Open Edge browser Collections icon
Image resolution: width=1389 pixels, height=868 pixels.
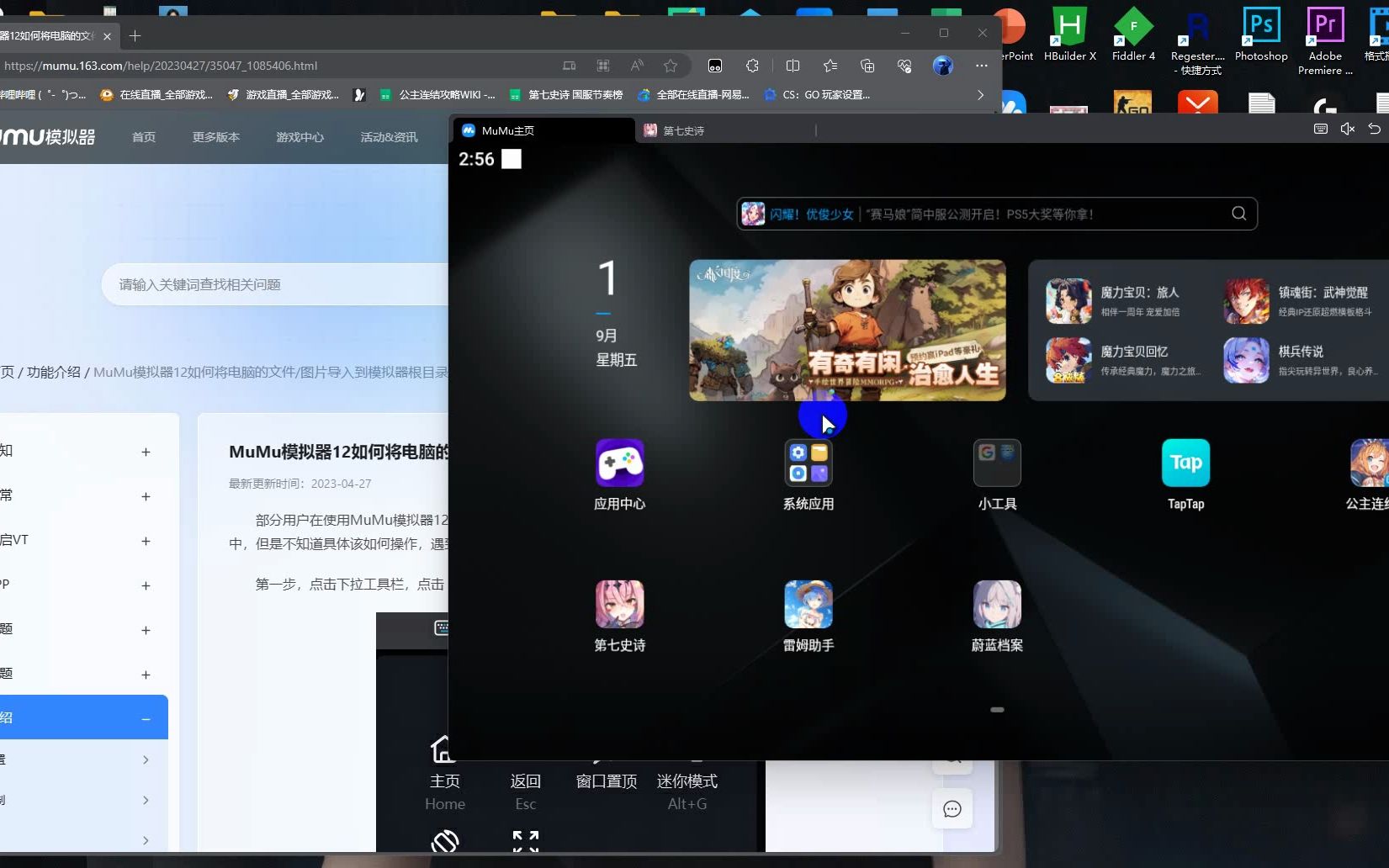click(867, 65)
